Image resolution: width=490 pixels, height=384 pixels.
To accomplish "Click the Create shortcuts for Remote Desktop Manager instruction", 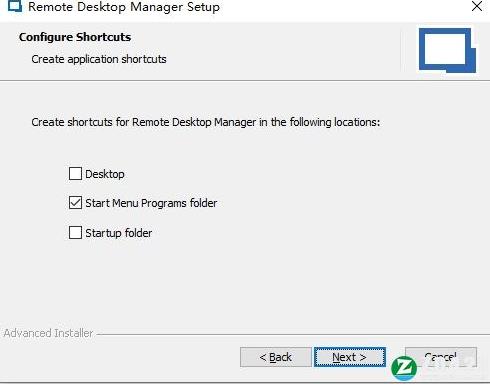I will (206, 122).
